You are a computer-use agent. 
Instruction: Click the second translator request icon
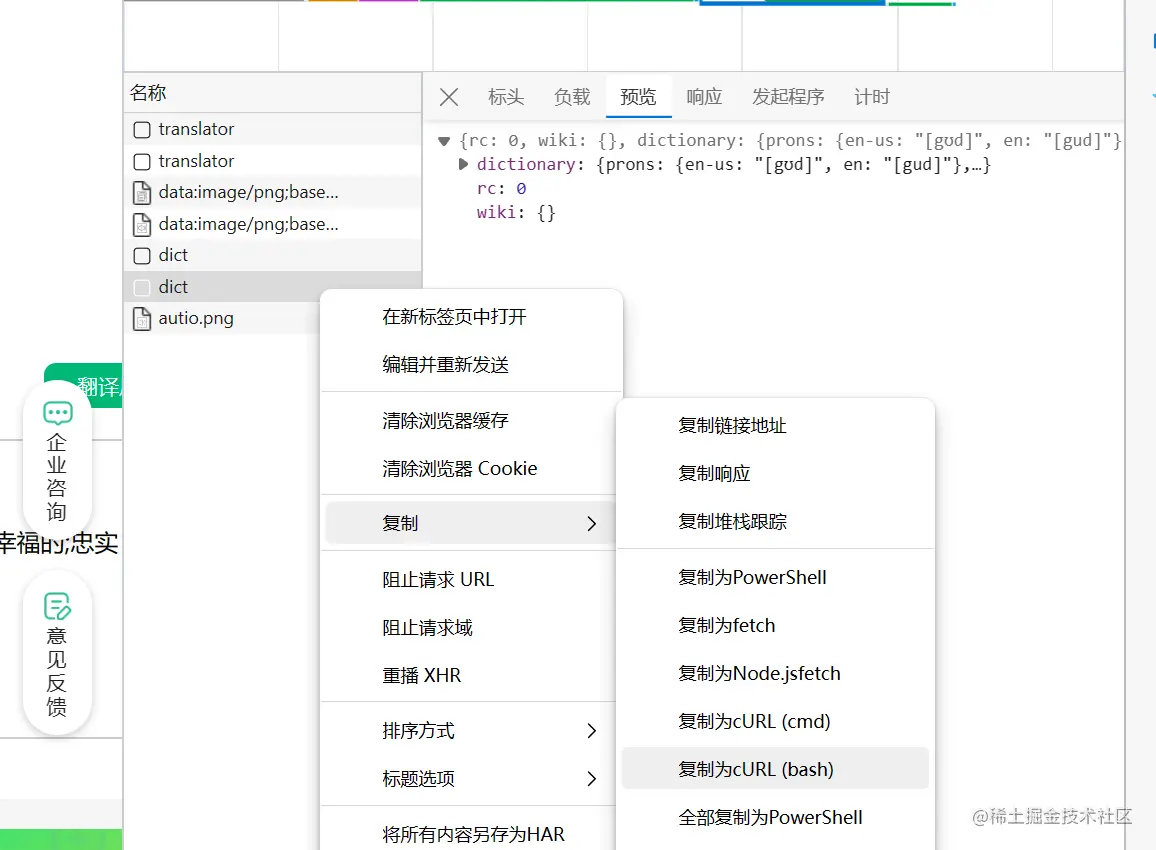142,161
